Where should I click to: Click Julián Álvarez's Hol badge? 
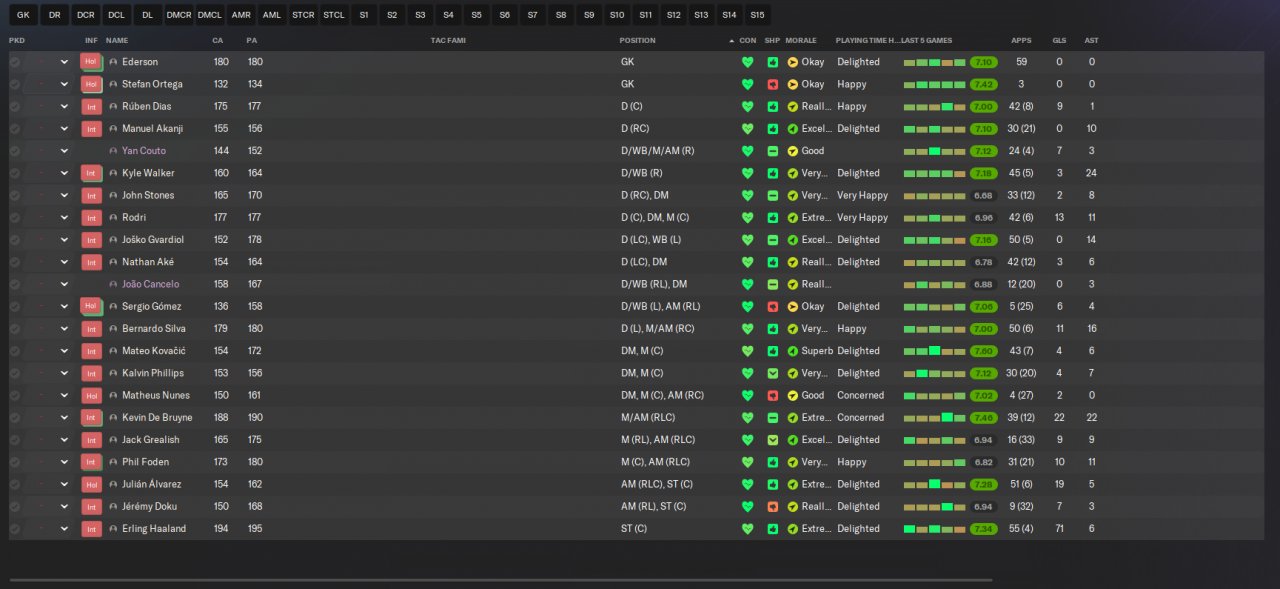(x=91, y=484)
